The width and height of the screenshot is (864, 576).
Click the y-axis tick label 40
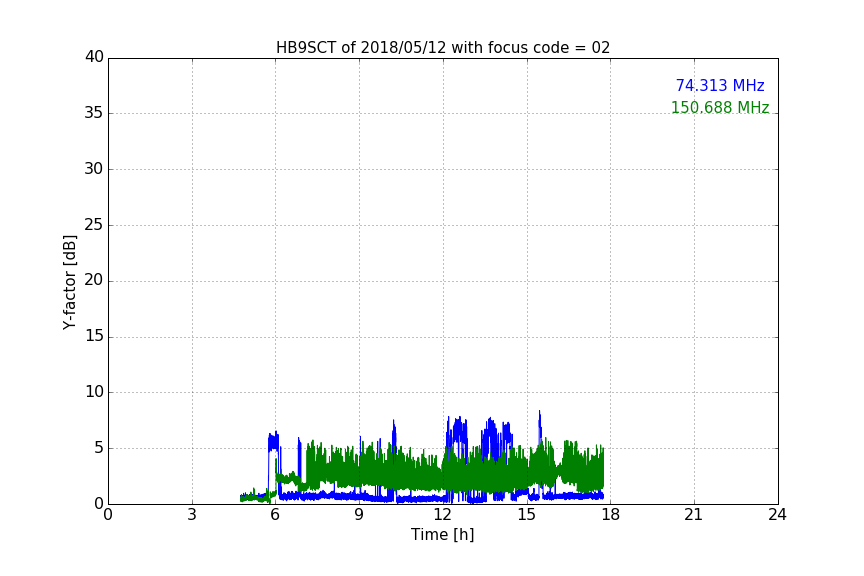(94, 57)
